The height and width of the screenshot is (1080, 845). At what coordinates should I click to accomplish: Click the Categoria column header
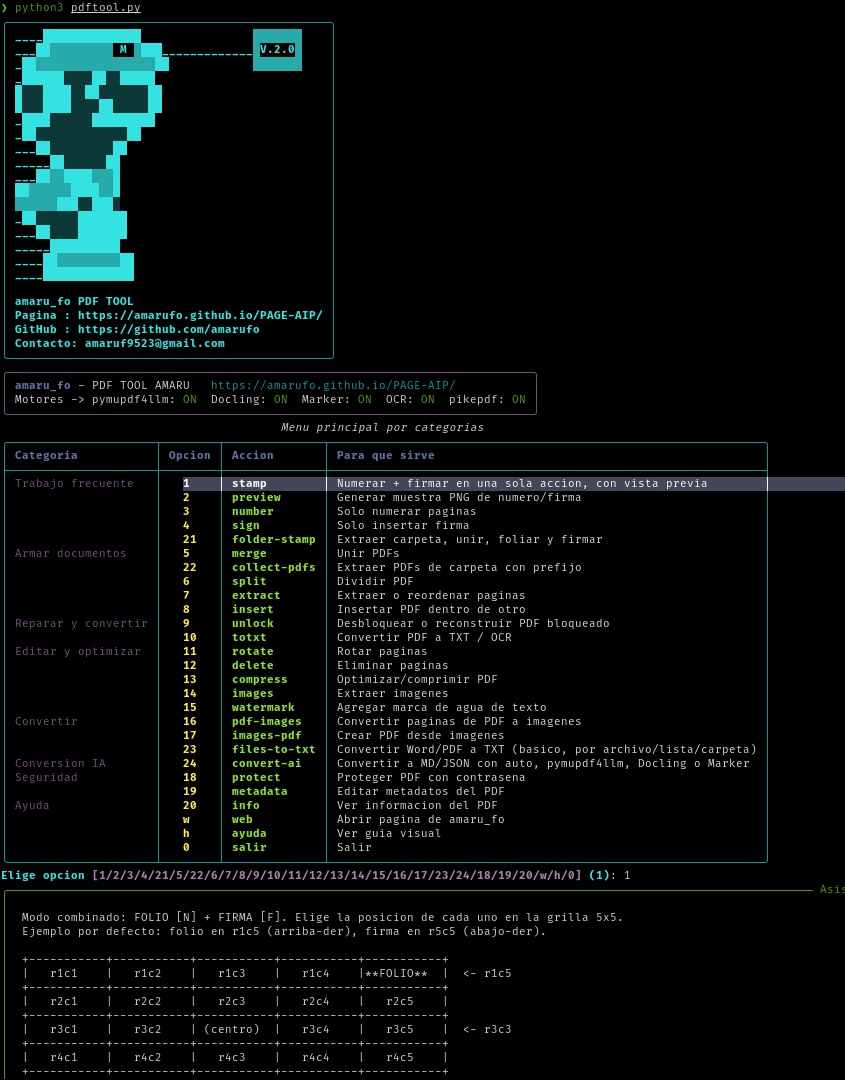(x=46, y=455)
